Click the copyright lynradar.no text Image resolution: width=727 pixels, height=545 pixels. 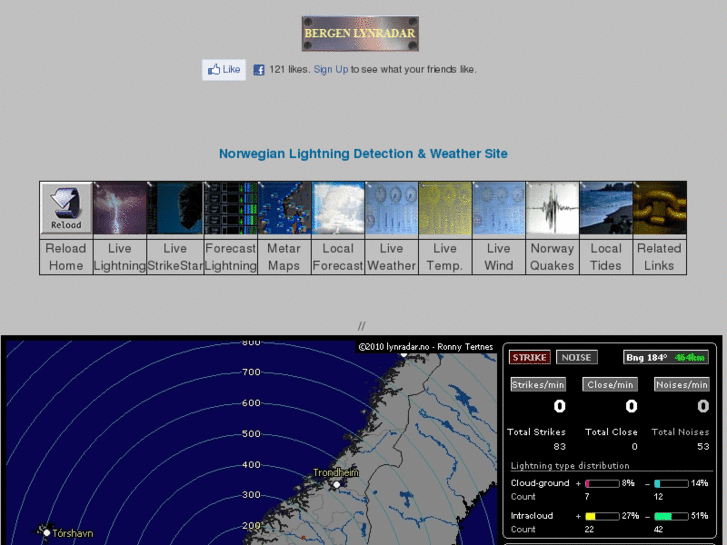click(426, 346)
